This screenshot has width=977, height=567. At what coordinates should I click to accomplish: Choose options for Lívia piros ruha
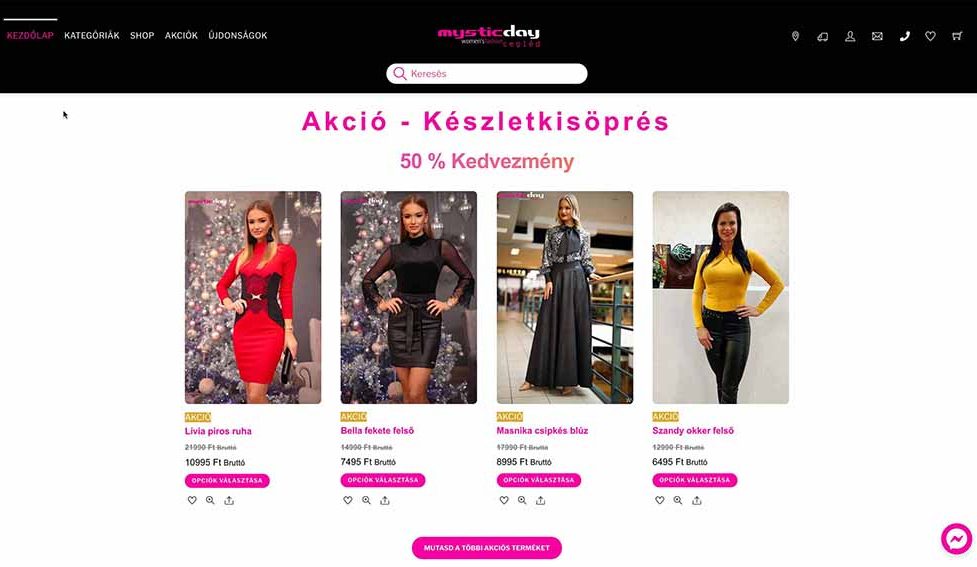click(x=227, y=480)
